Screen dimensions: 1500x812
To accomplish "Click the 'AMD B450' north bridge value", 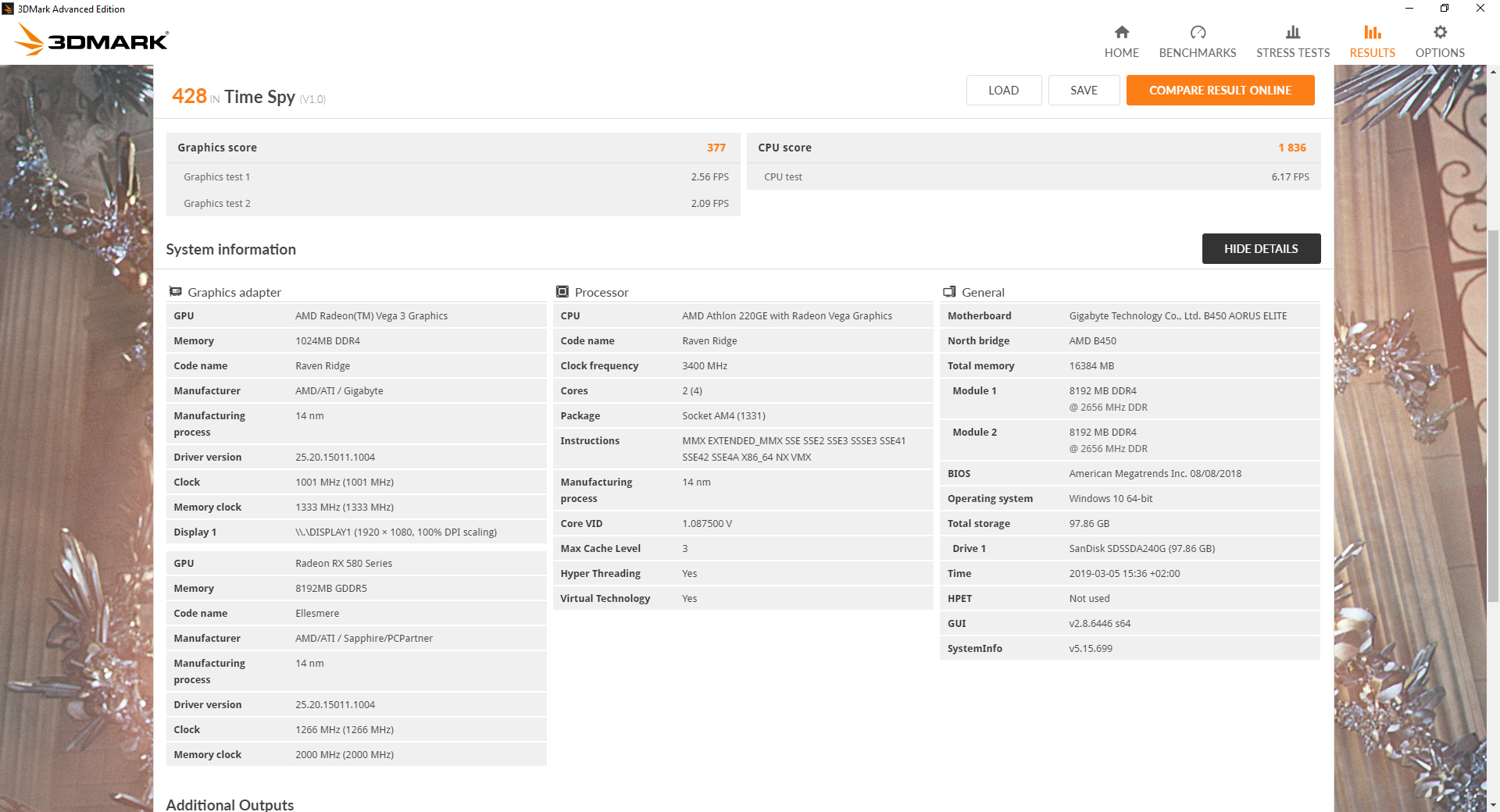I will [x=1092, y=341].
